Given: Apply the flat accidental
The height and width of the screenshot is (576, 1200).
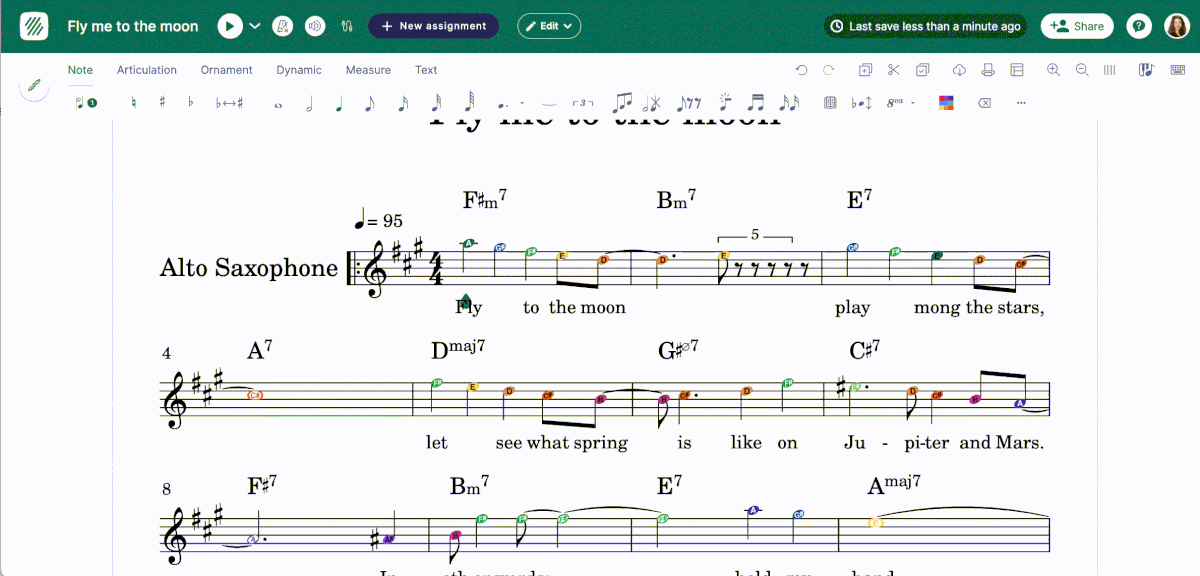Looking at the screenshot, I should [190, 103].
